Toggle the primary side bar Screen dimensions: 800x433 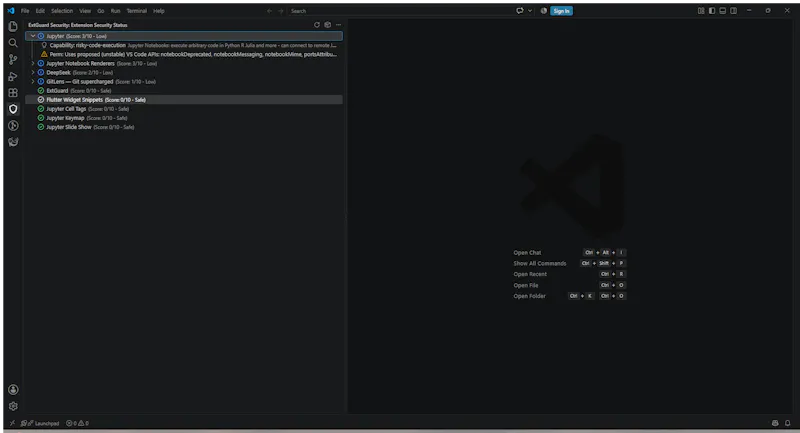tap(712, 11)
